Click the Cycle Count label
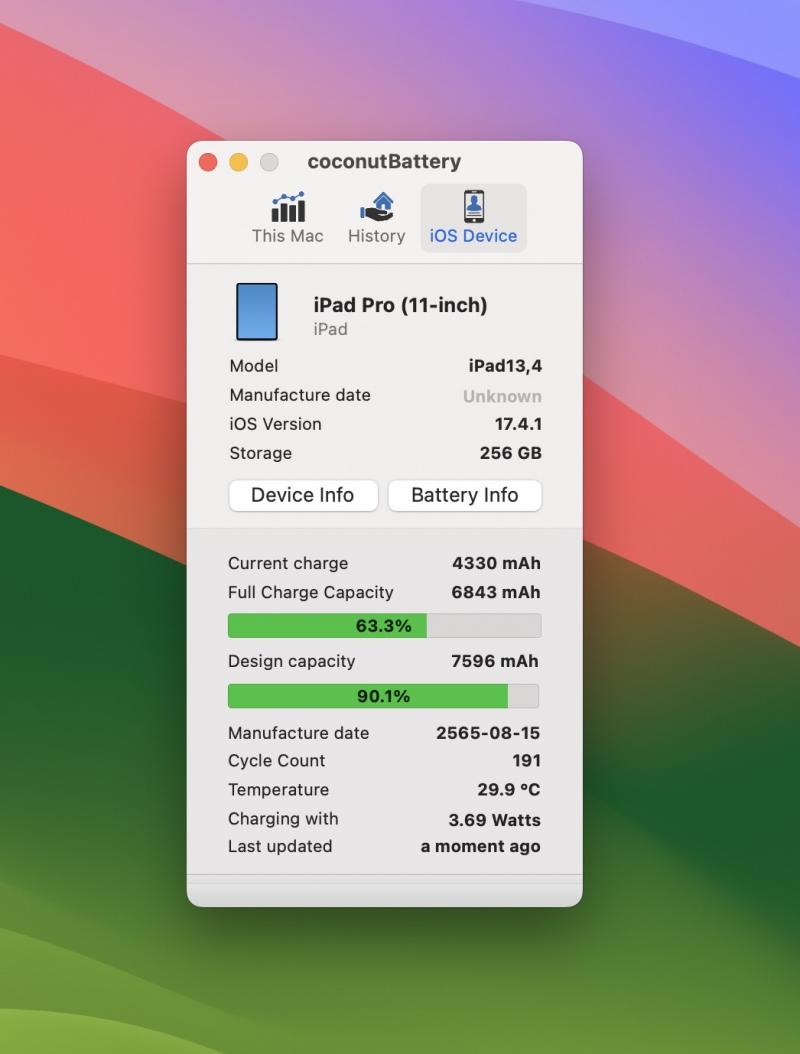Screen dimensions: 800x1054 (x=276, y=760)
